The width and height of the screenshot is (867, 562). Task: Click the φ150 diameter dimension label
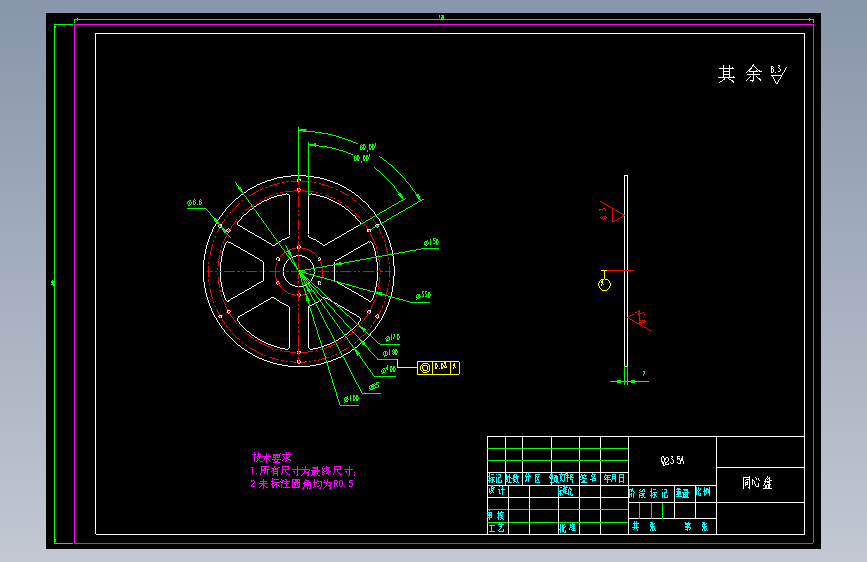pyautogui.click(x=431, y=242)
